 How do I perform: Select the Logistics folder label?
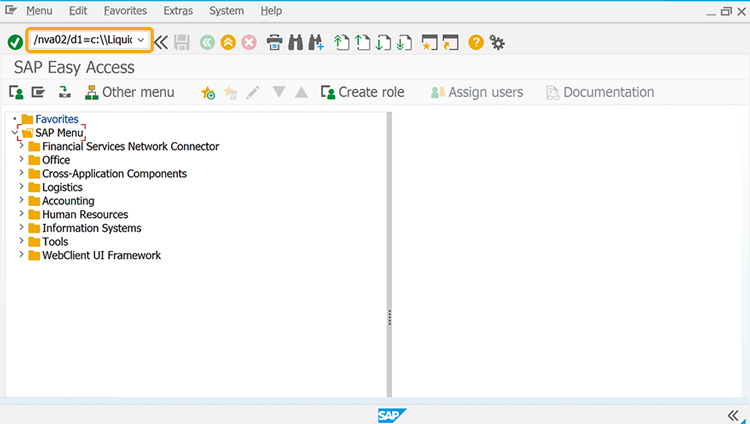point(62,187)
